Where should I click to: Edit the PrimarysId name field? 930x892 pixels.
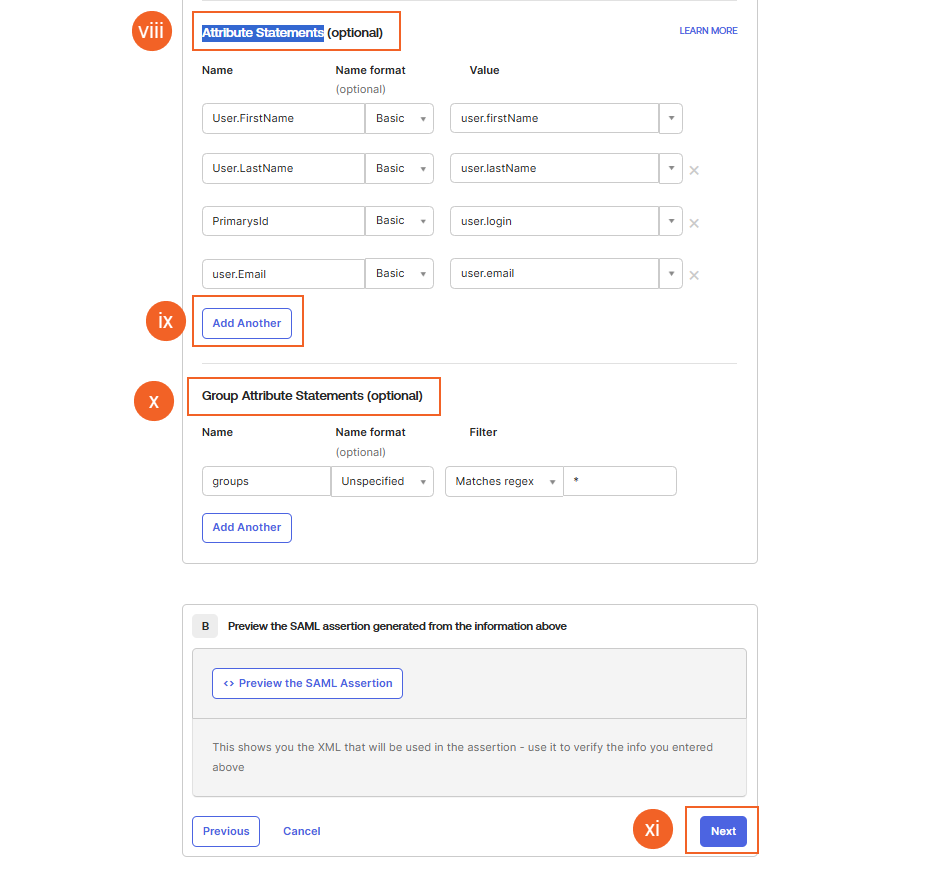283,221
